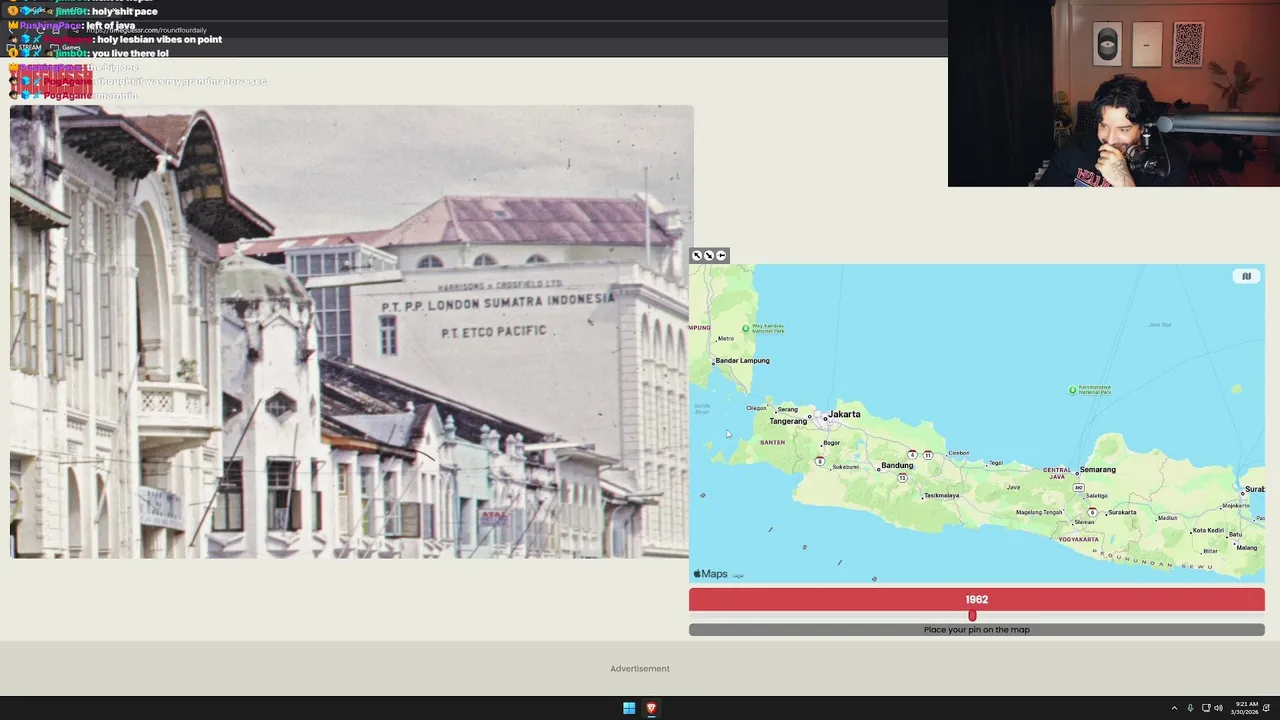Click road shield 11 near Cirebon
The image size is (1280, 720).
coord(928,455)
